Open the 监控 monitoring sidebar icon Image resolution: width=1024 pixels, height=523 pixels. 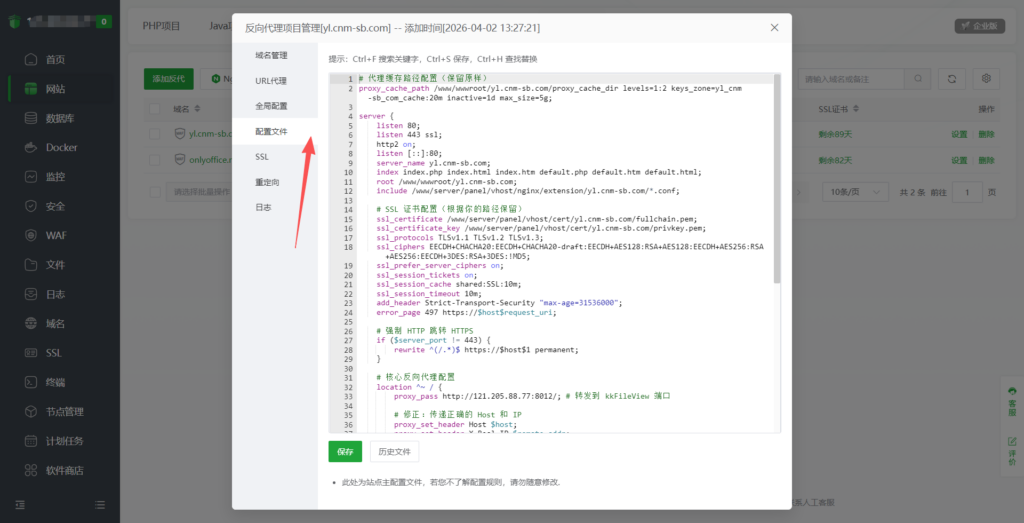point(31,177)
